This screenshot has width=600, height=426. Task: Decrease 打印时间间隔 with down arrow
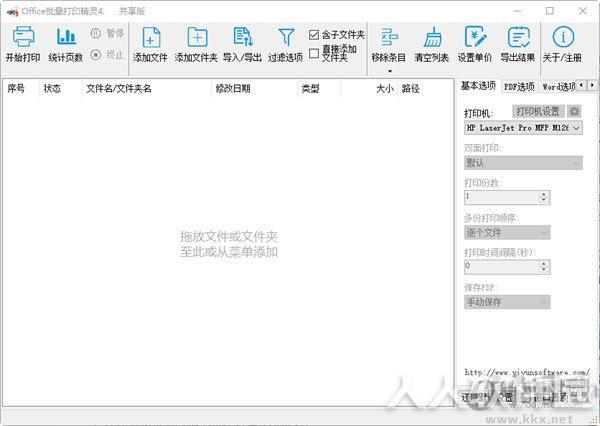tap(544, 270)
